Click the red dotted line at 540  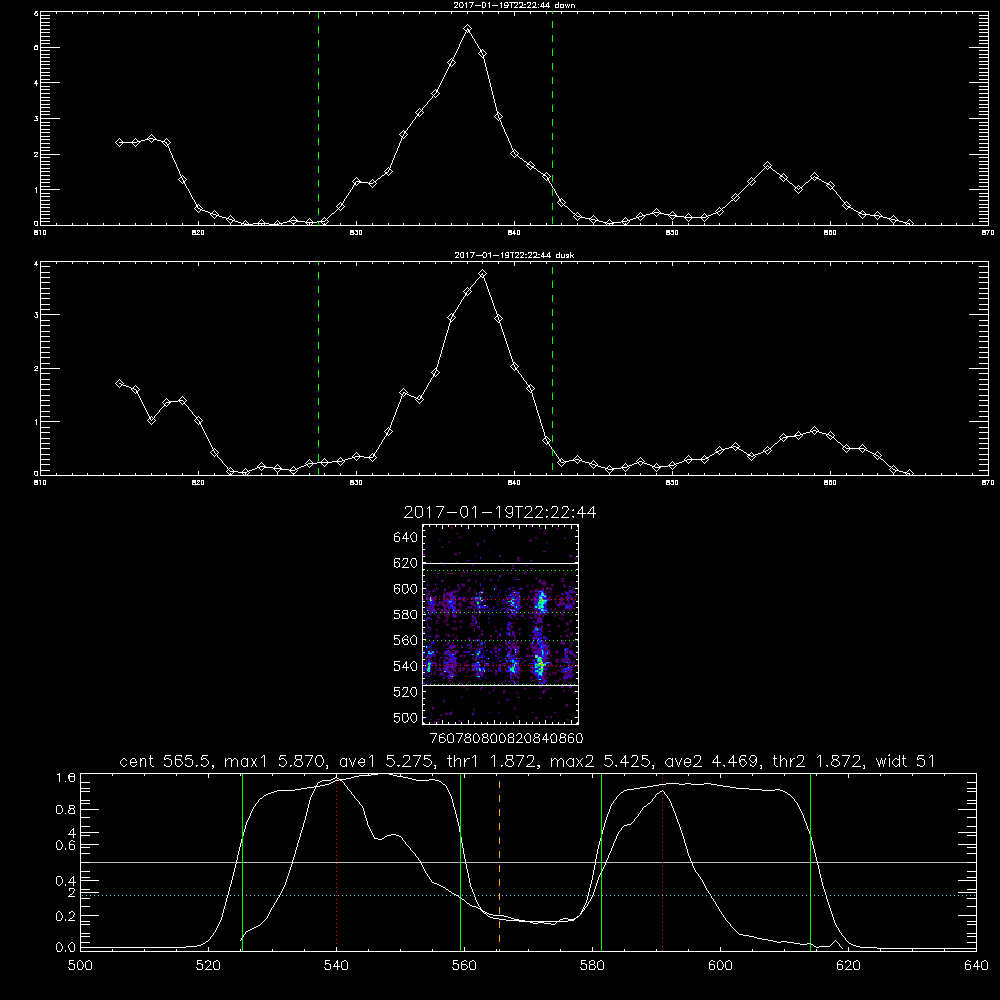(337, 862)
